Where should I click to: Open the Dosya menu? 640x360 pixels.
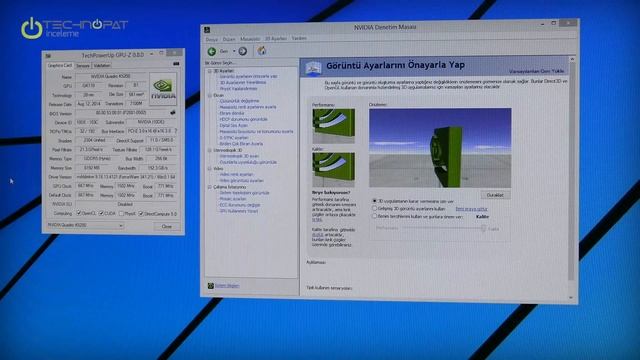point(211,39)
